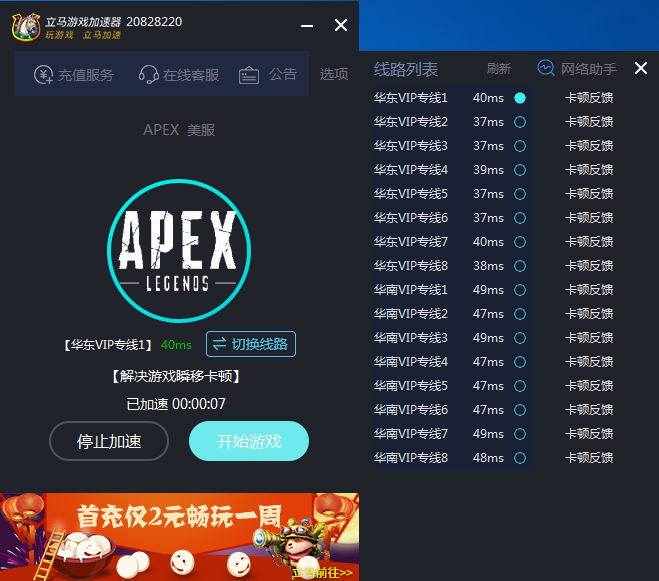Click 卡顿反馈 for 华南VIP专线7

click(589, 433)
